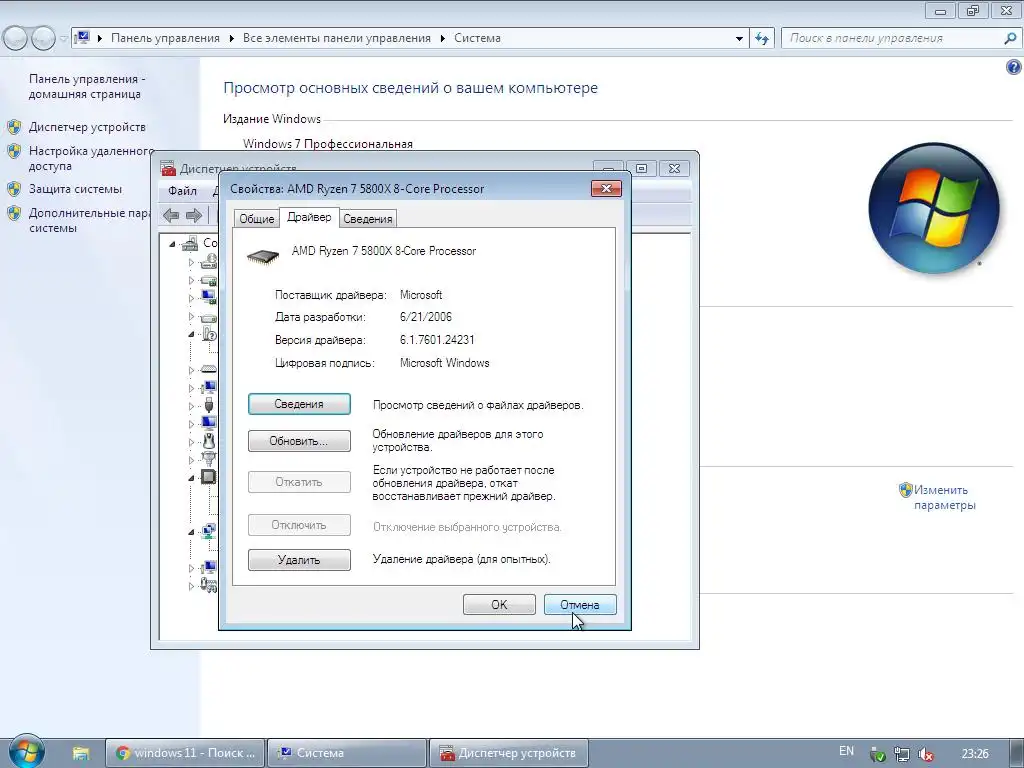This screenshot has height=768, width=1024.
Task: Collapse the unknown devices node in the tree
Action: [x=191, y=334]
